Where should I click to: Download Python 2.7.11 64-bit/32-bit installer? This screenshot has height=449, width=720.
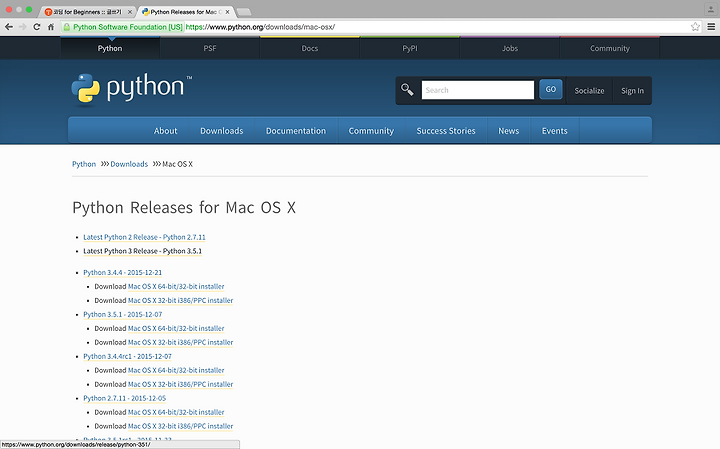coord(176,412)
